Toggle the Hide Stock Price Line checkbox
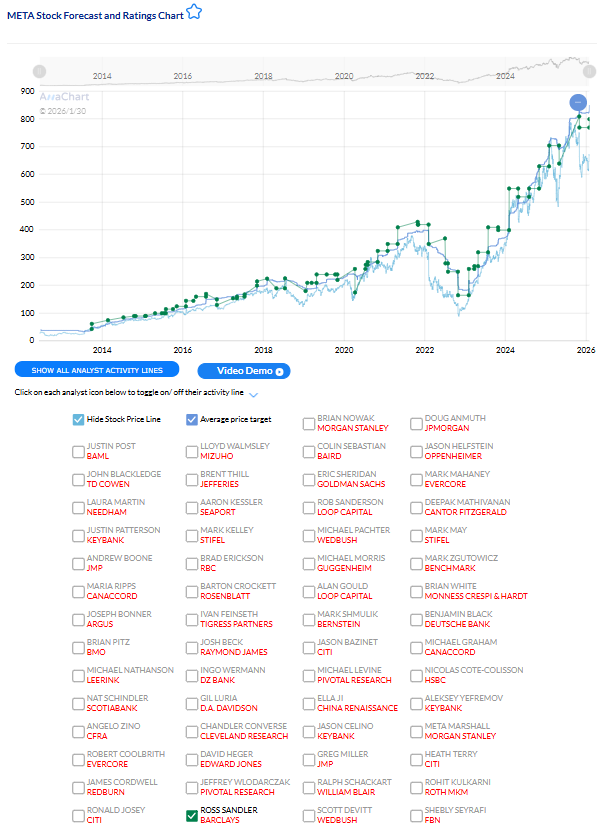This screenshot has width=603, height=829. [78, 420]
